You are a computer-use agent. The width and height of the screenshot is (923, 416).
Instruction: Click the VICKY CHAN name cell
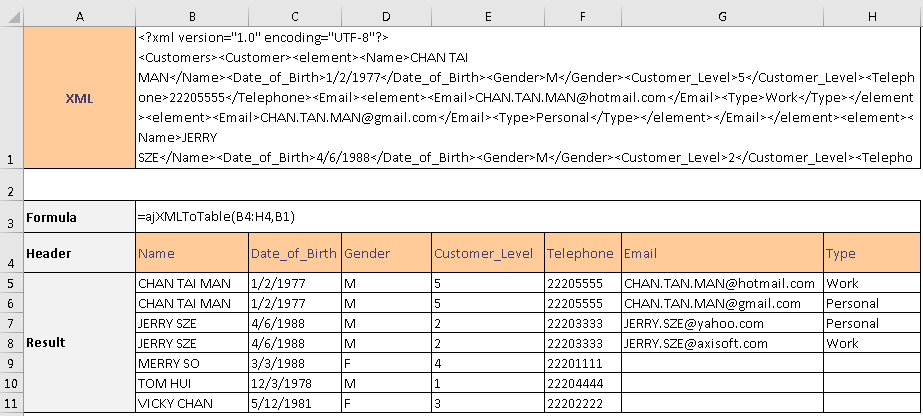tap(191, 402)
